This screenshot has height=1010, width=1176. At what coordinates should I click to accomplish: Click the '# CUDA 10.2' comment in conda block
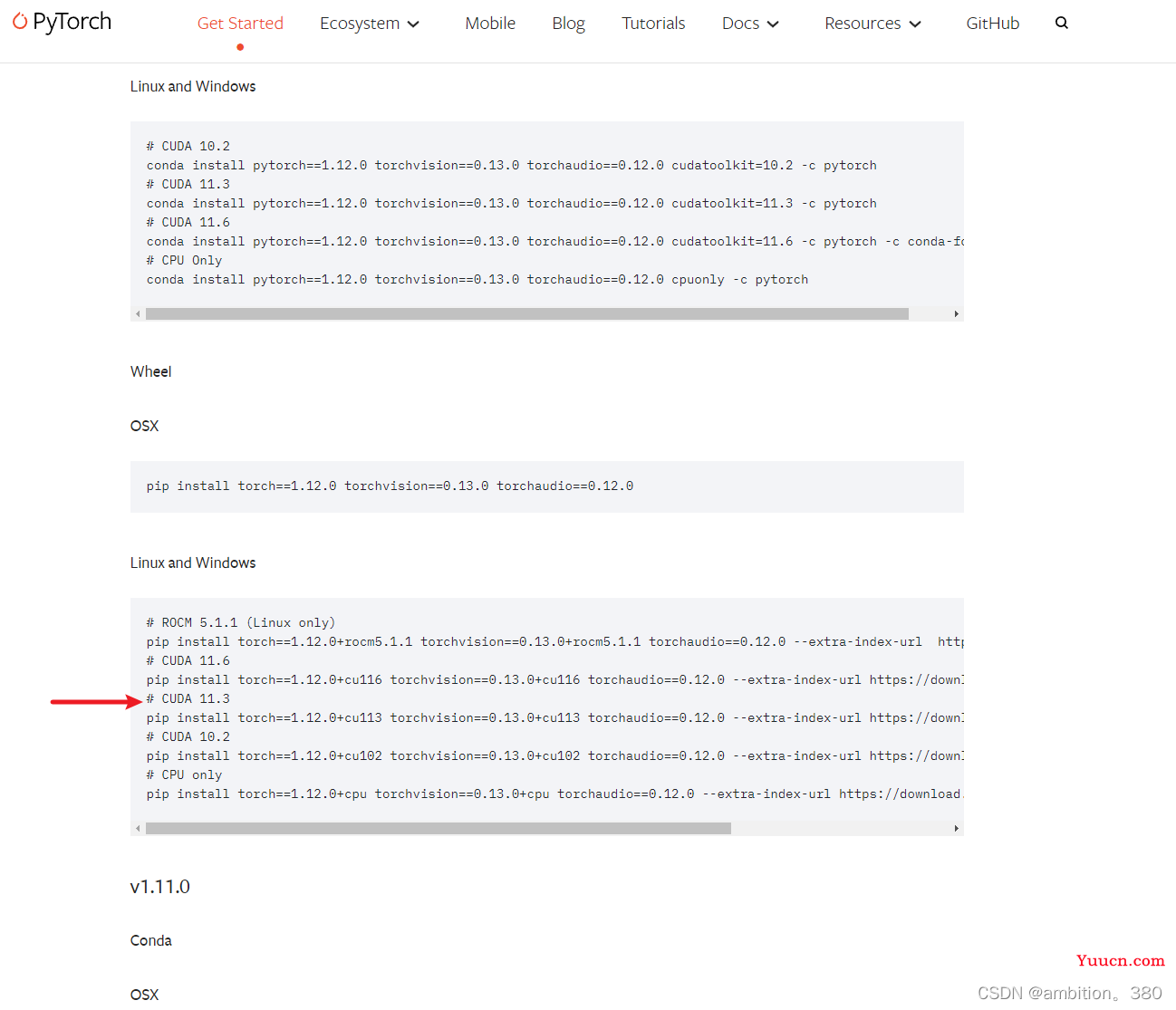click(x=188, y=147)
